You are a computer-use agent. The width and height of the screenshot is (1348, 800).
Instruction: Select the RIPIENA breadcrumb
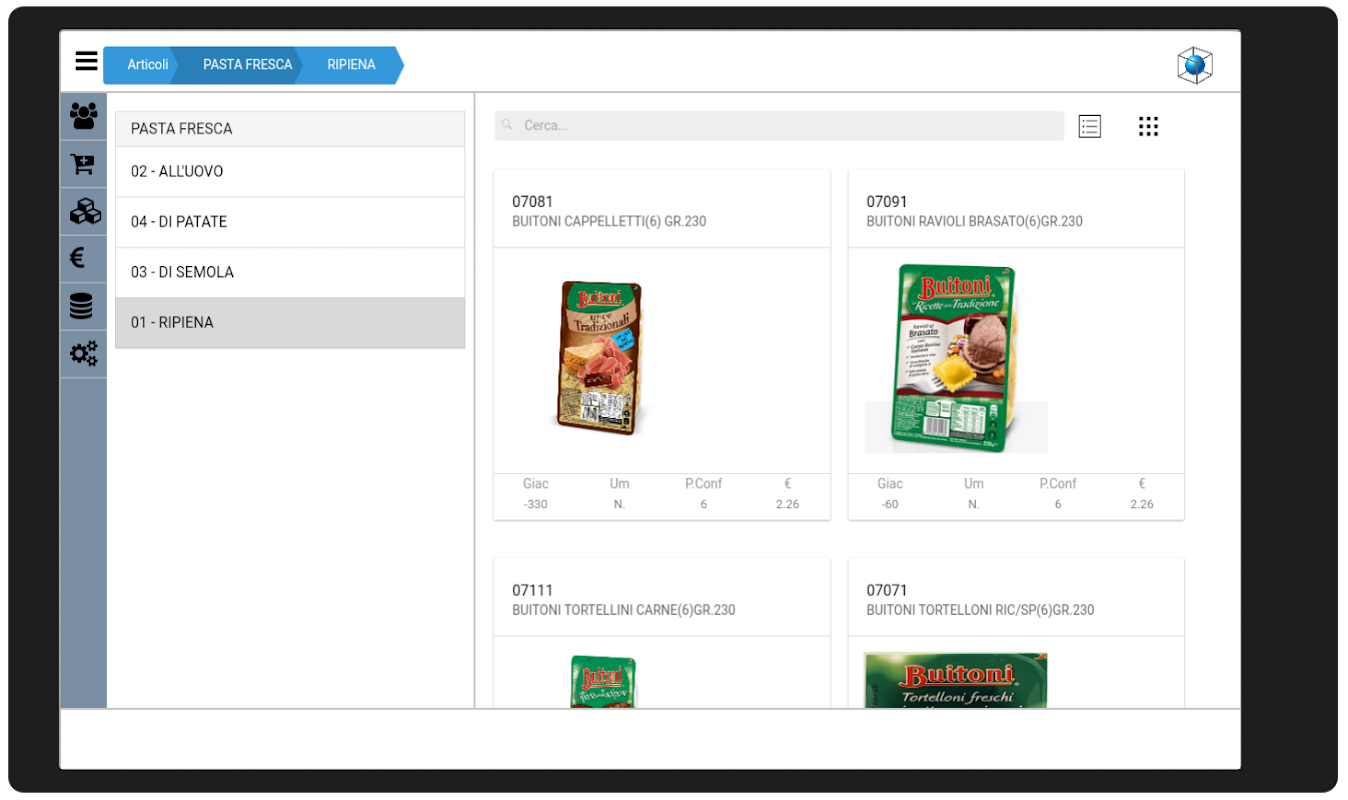pyautogui.click(x=351, y=65)
